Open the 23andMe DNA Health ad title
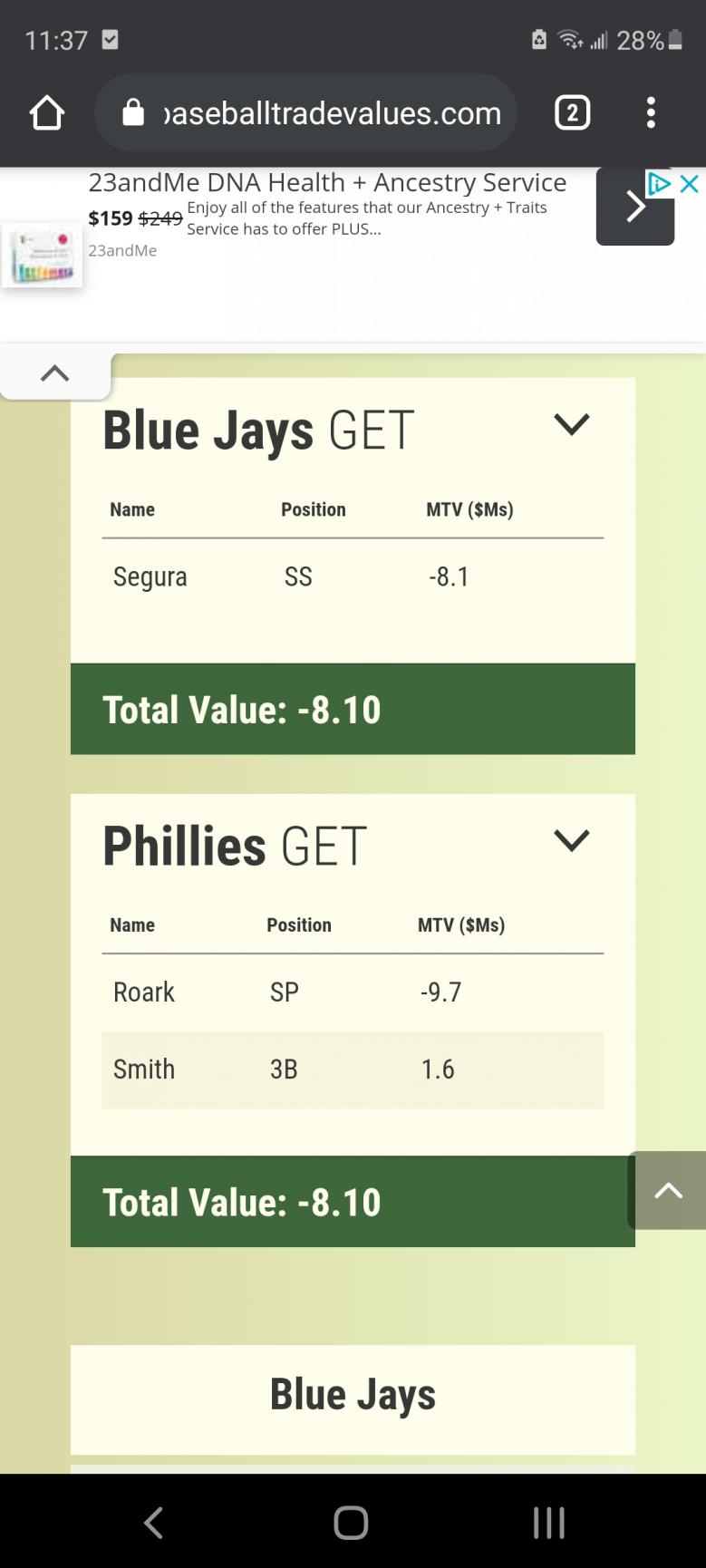Screen dimensions: 706x1568 327,182
